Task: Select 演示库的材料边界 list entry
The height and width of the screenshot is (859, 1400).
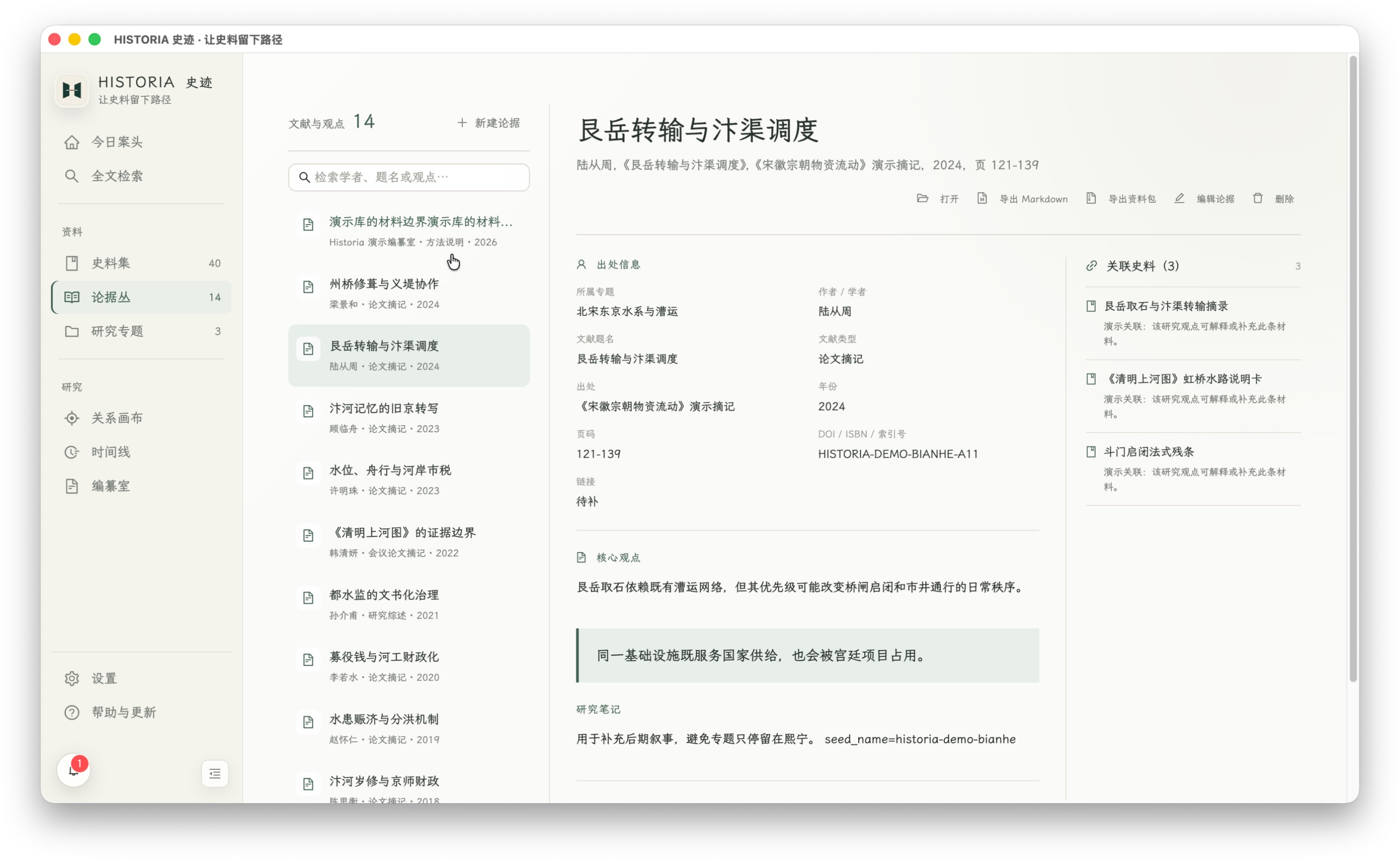Action: pyautogui.click(x=408, y=231)
